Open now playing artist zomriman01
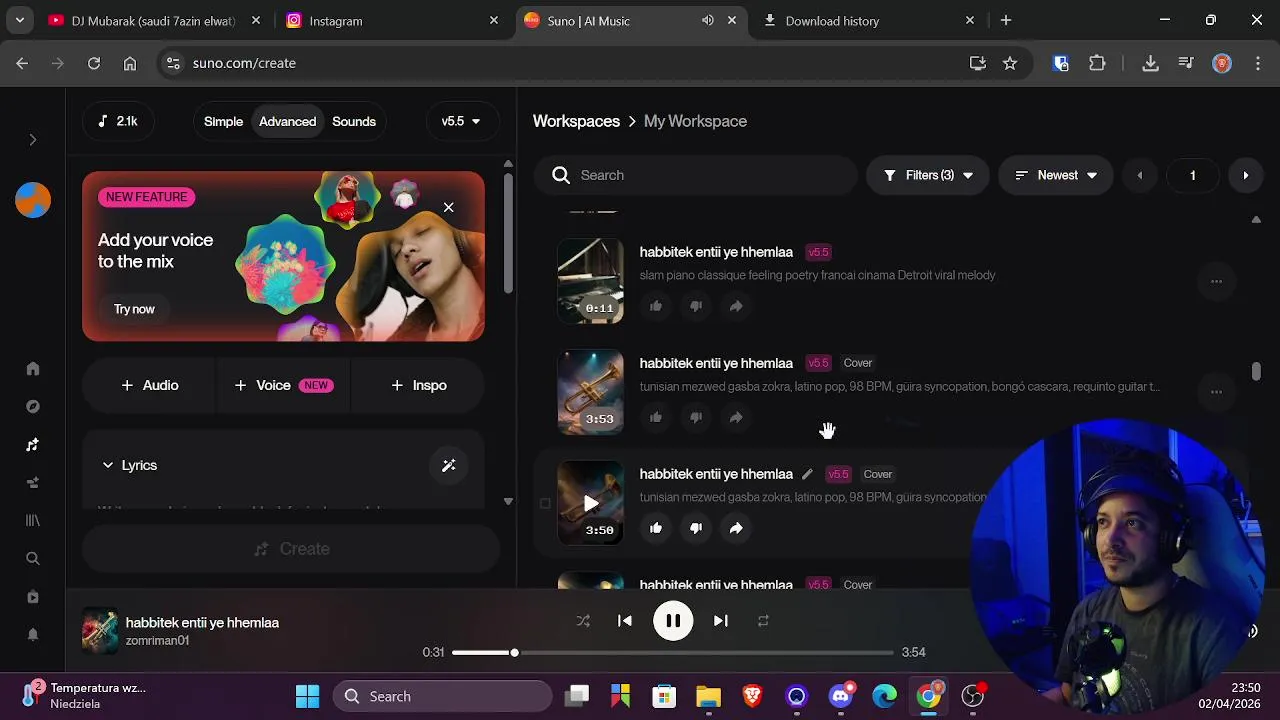The image size is (1280, 720). (157, 641)
